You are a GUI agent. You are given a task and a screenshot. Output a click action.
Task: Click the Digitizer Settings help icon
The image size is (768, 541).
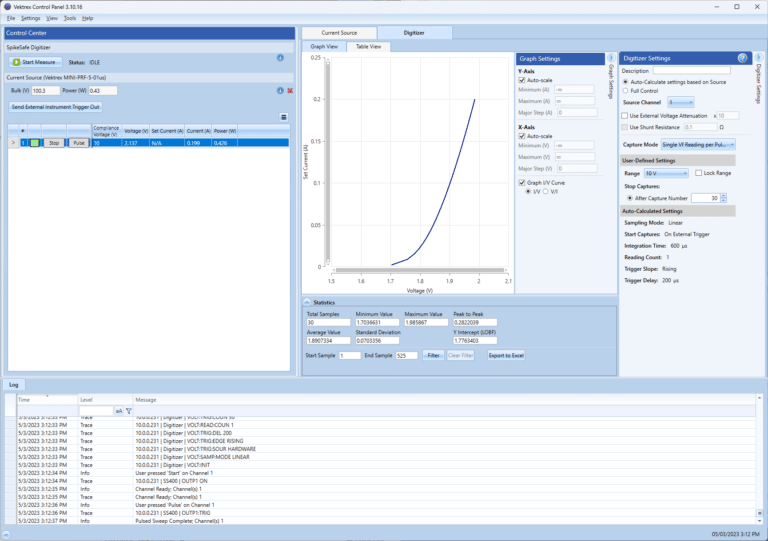[742, 58]
